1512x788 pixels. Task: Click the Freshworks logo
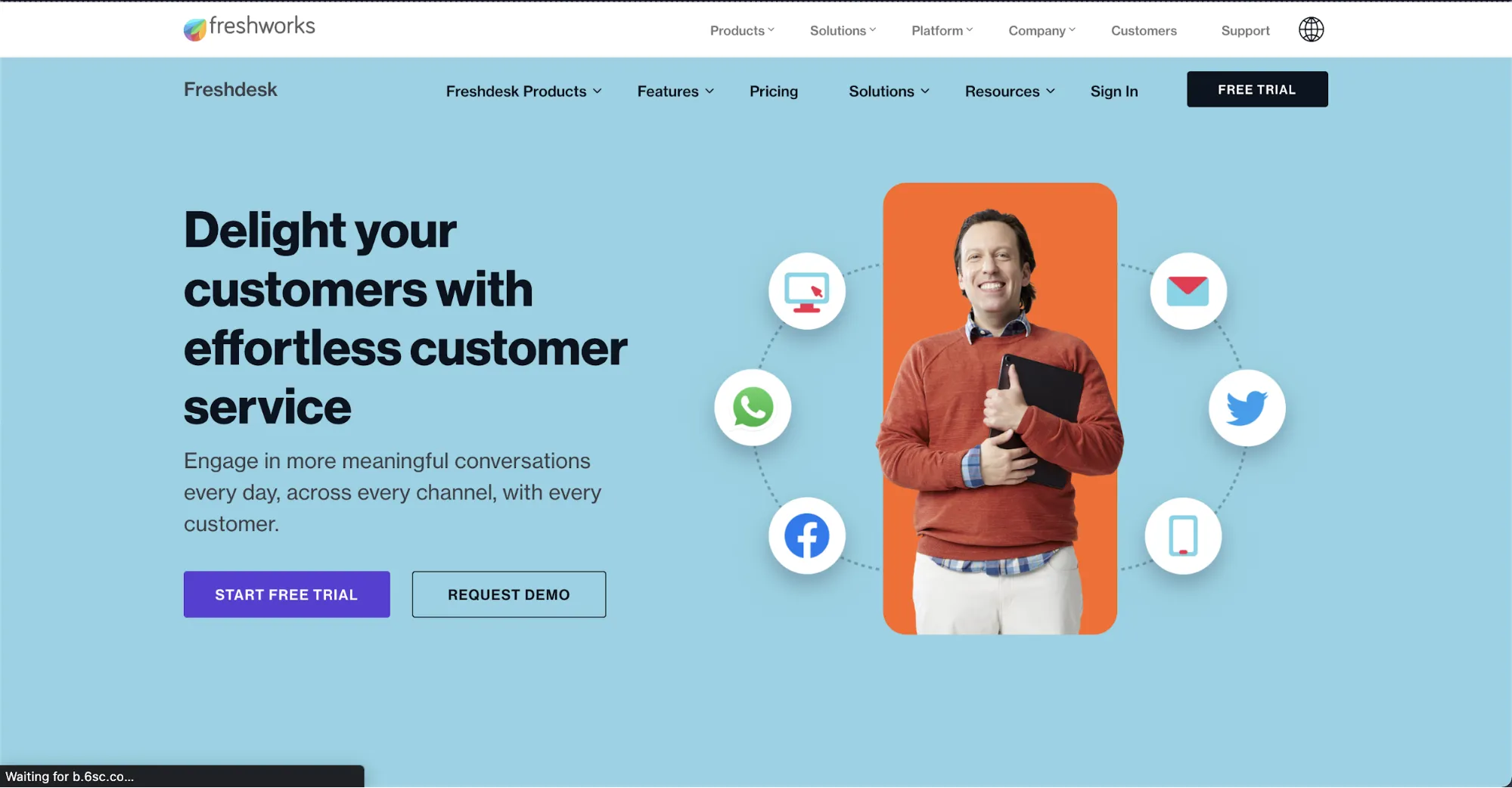tap(249, 28)
